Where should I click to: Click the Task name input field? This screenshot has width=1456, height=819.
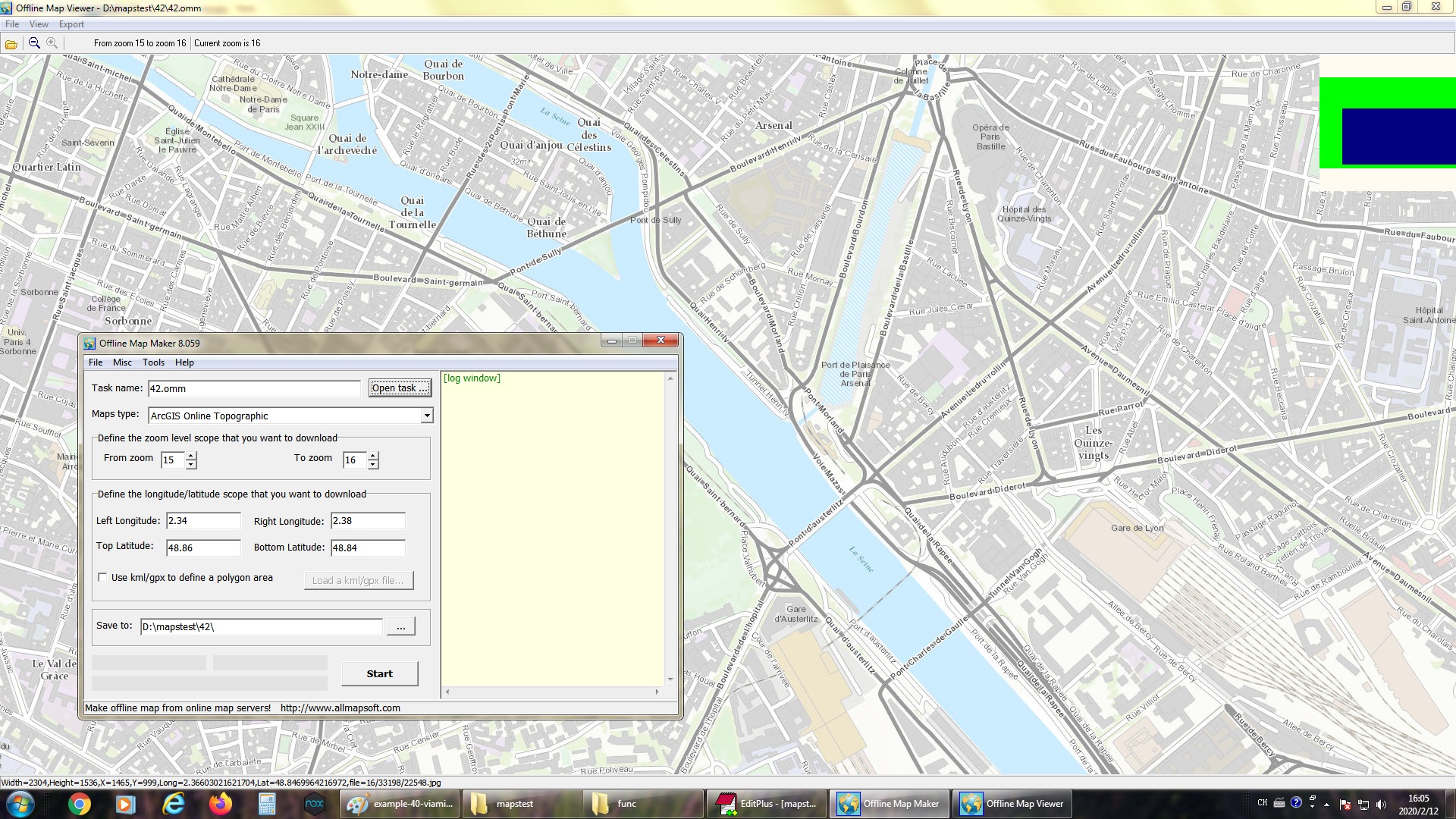(254, 389)
